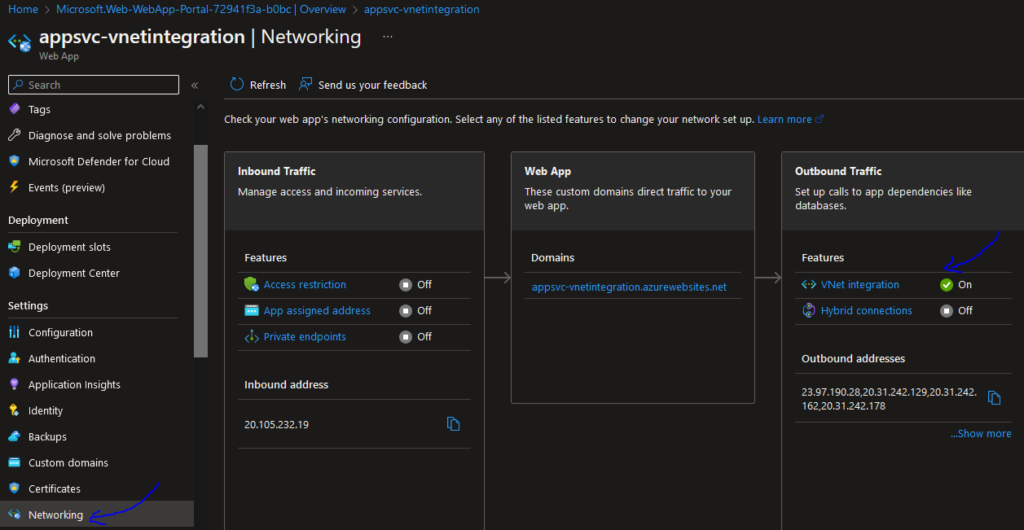Click the Networking icon in sidebar

(14, 514)
